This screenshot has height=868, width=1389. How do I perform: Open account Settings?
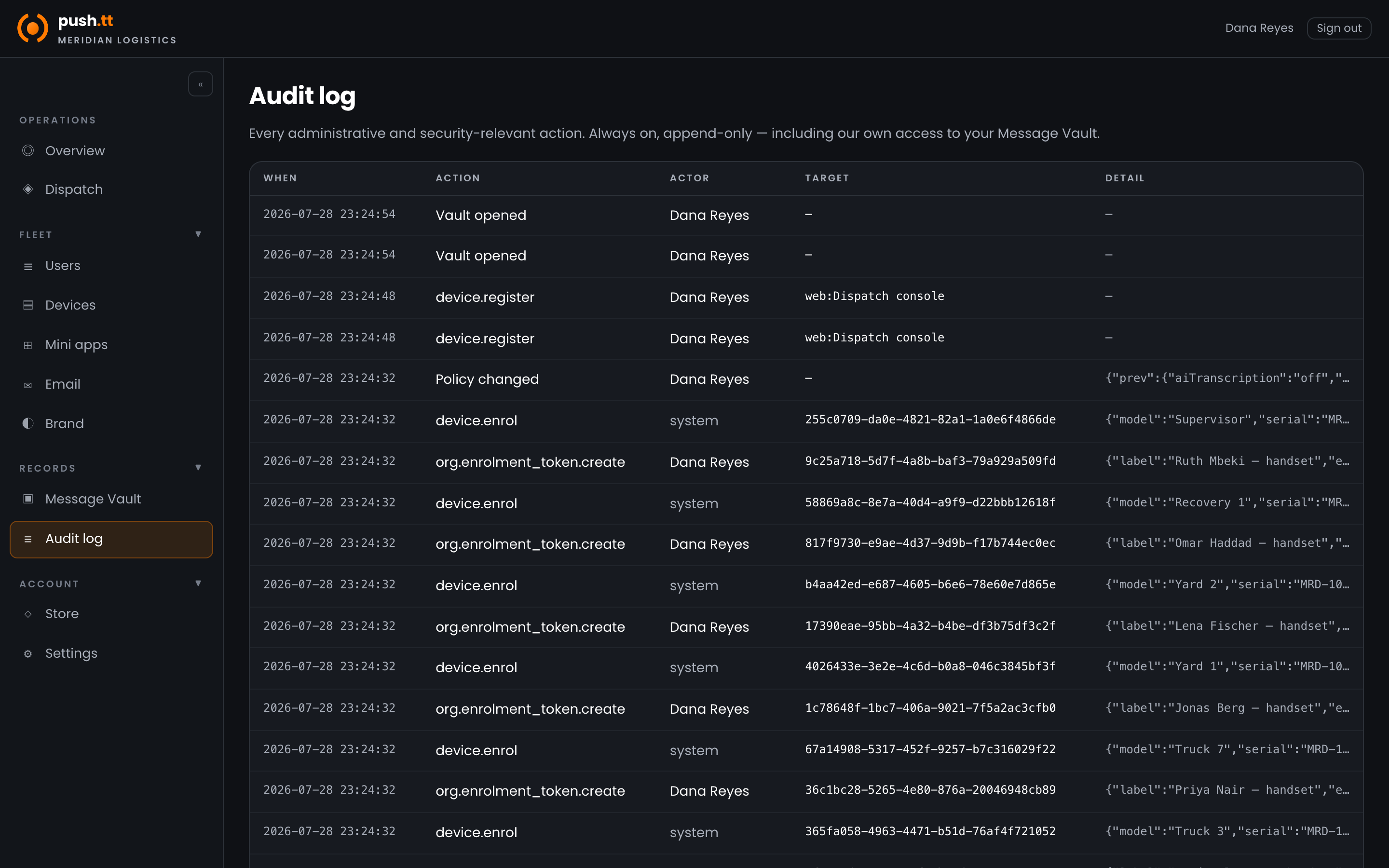click(x=111, y=653)
